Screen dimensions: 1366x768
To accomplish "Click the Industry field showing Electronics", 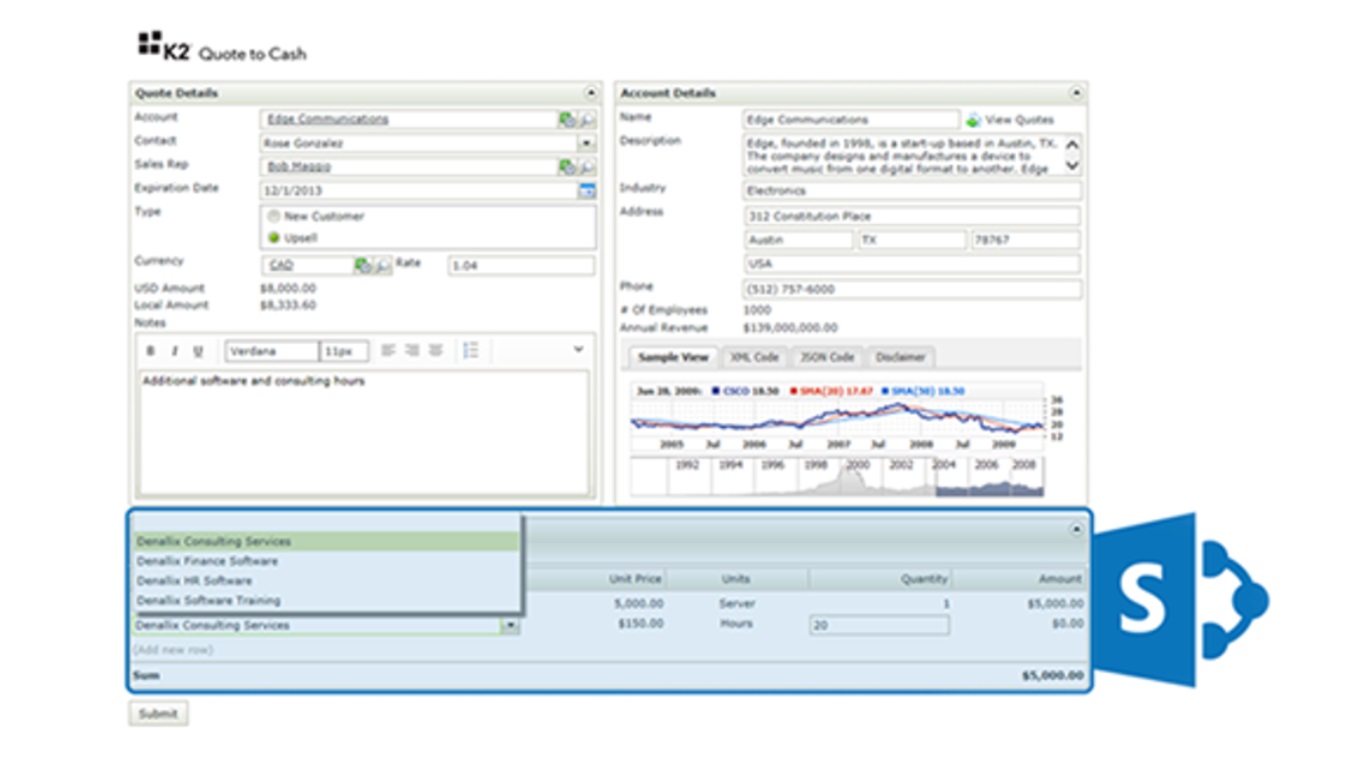I will (912, 191).
